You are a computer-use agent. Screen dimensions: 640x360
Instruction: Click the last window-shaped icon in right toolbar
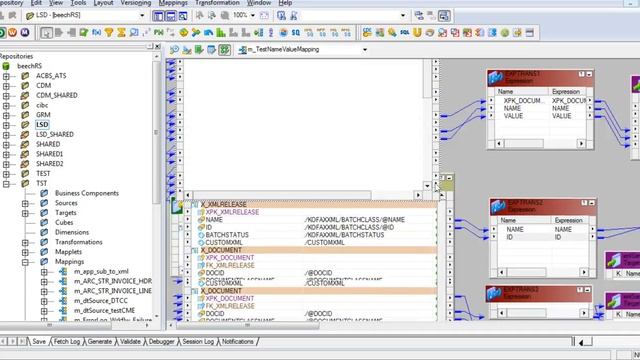530,33
